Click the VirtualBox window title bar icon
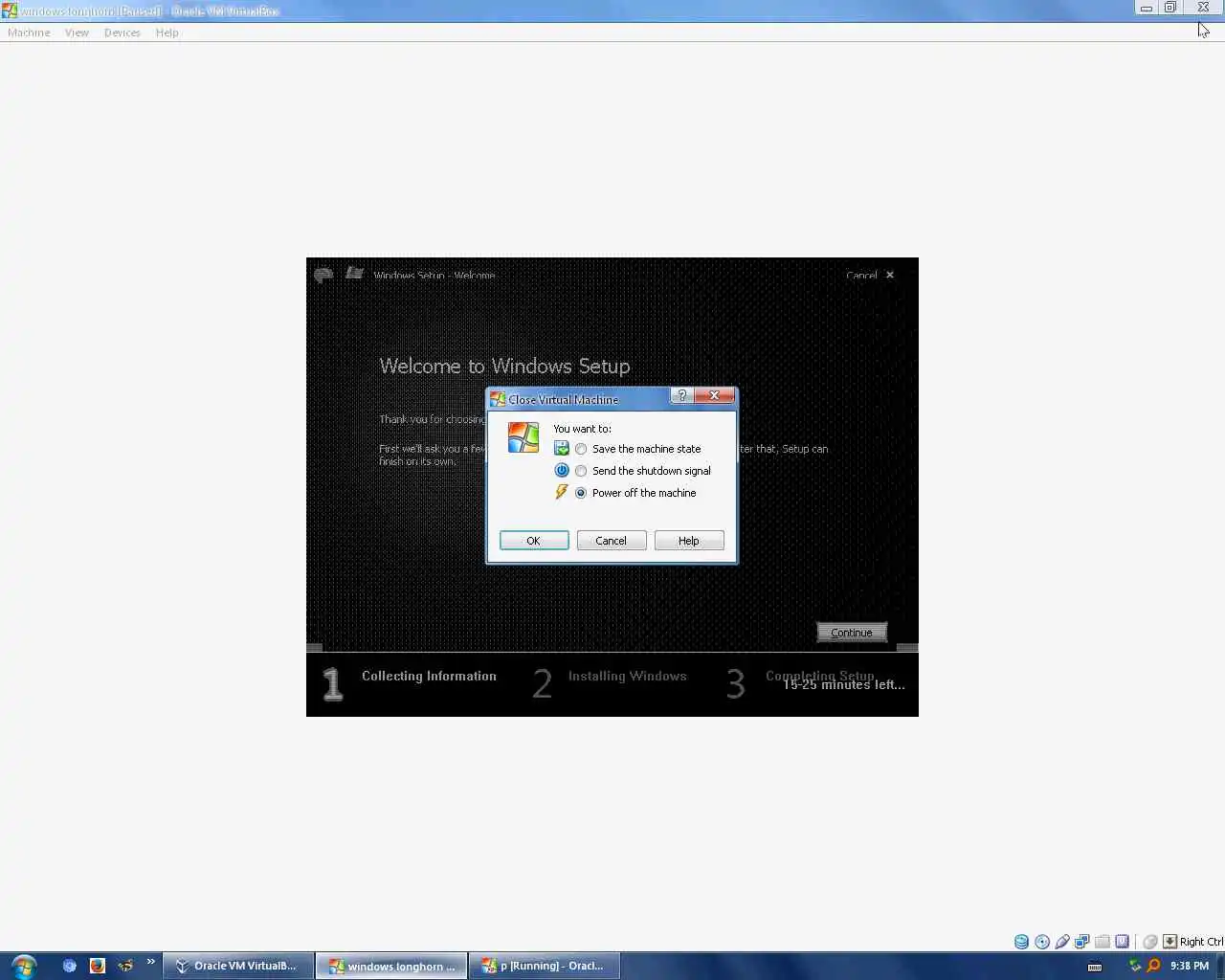The width and height of the screenshot is (1225, 980). pyautogui.click(x=10, y=11)
